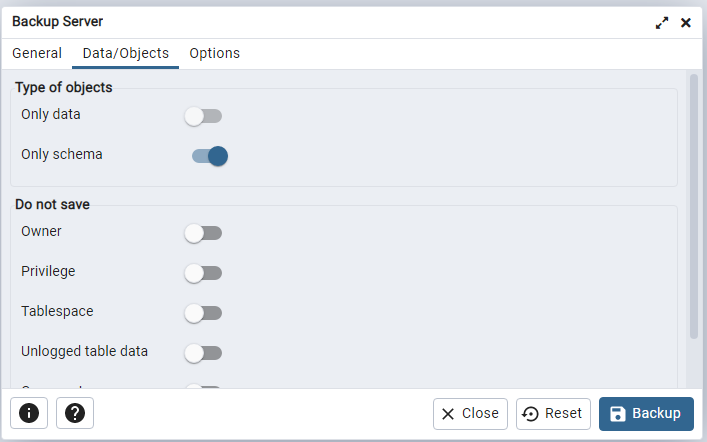The width and height of the screenshot is (707, 442).
Task: Toggle the Tablespace switch
Action: point(203,313)
